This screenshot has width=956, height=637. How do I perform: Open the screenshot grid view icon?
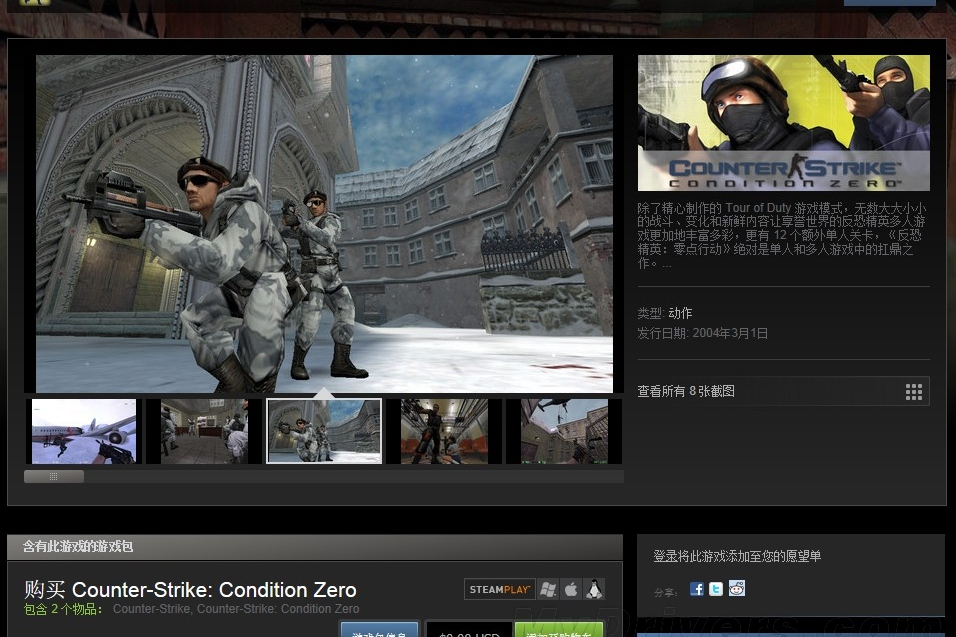(913, 392)
